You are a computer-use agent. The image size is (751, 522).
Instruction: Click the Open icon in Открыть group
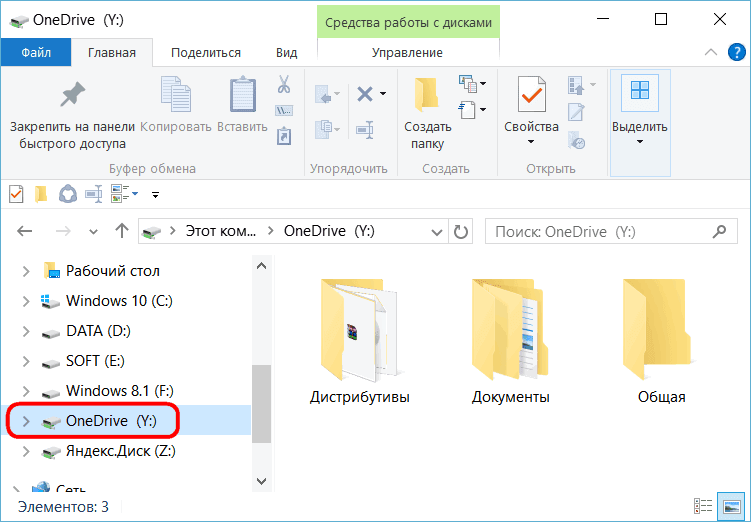coord(576,85)
